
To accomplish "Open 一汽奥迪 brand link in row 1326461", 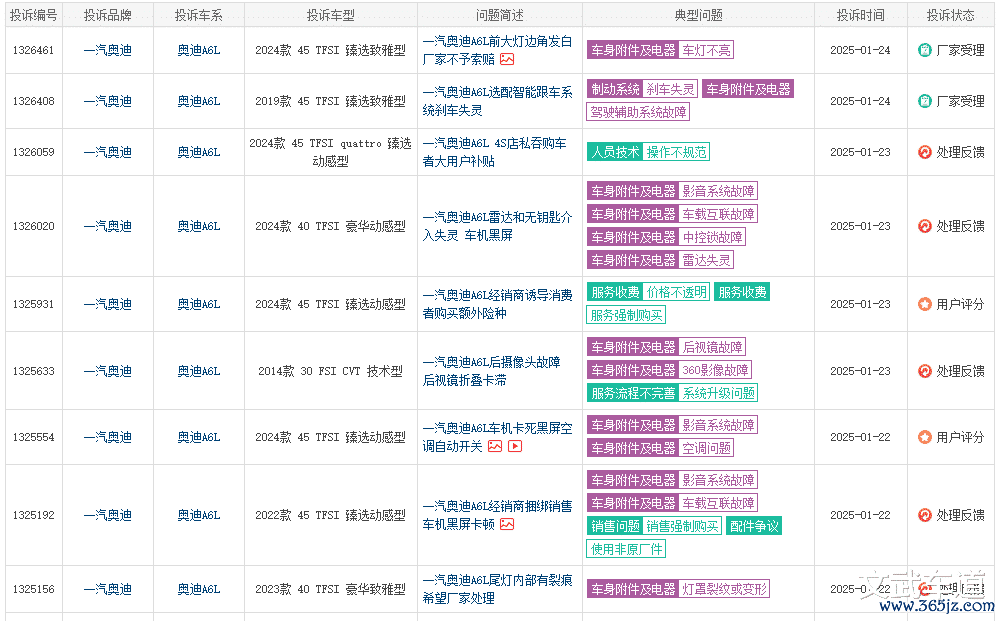I will coord(107,50).
